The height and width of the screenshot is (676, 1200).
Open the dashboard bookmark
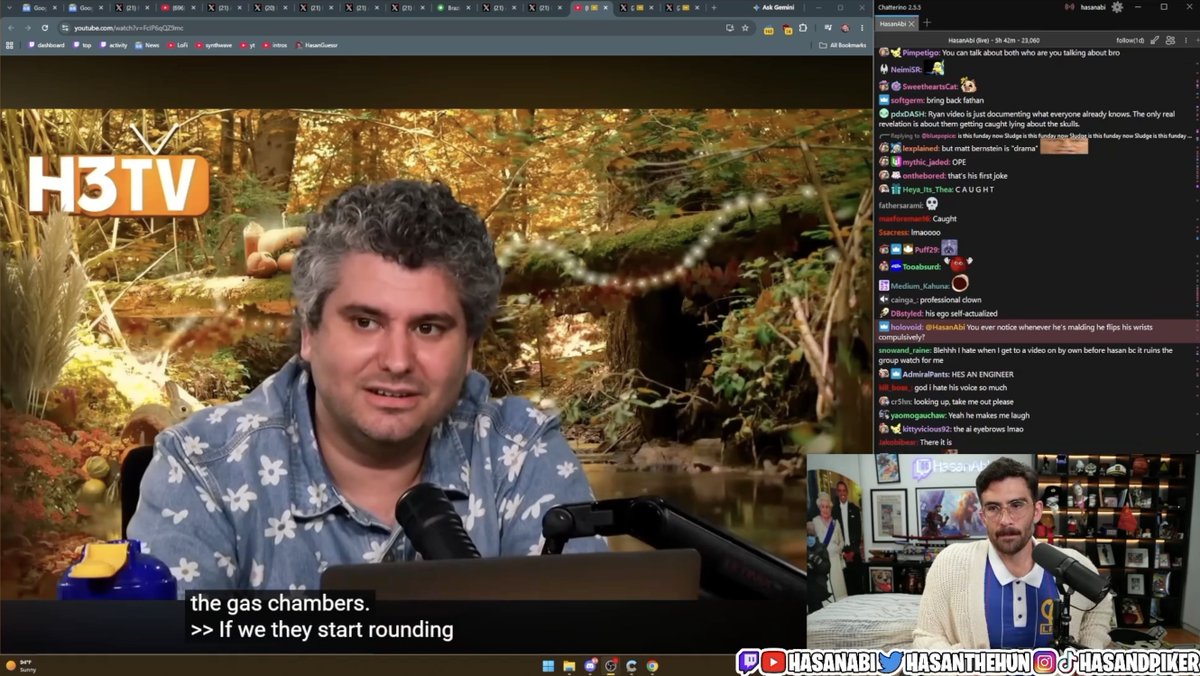[47, 45]
